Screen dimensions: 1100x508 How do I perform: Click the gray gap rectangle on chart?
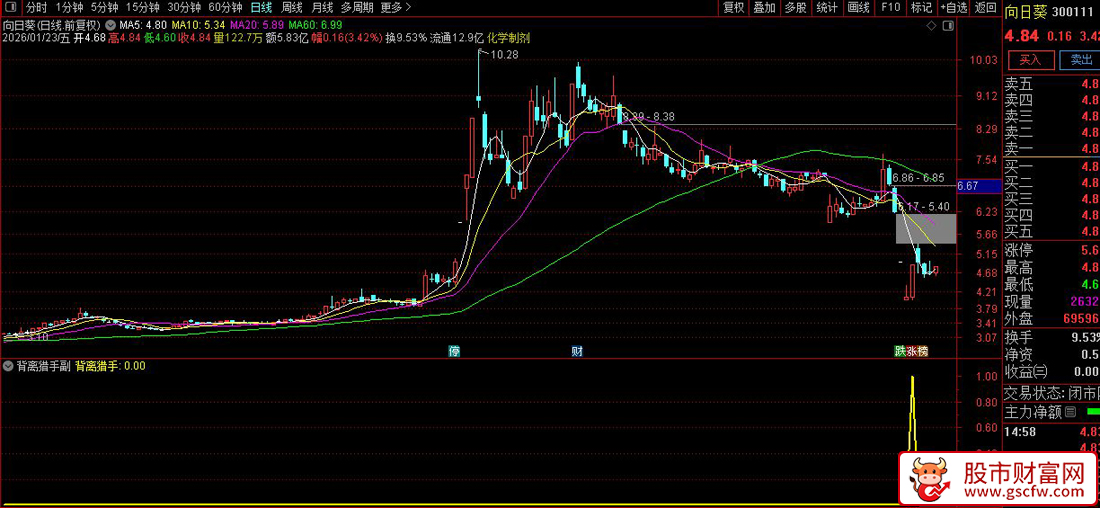tap(926, 229)
